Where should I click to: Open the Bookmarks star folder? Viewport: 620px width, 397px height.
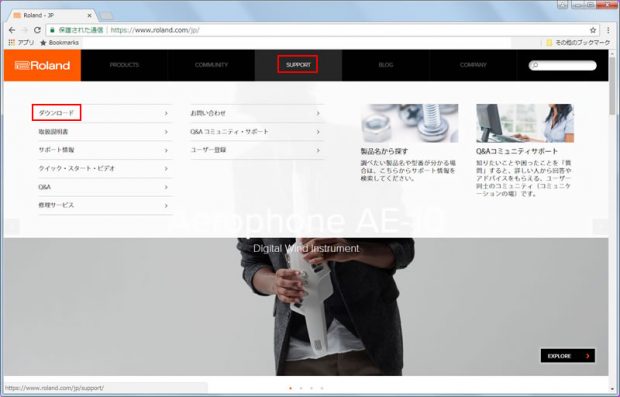click(x=60, y=42)
